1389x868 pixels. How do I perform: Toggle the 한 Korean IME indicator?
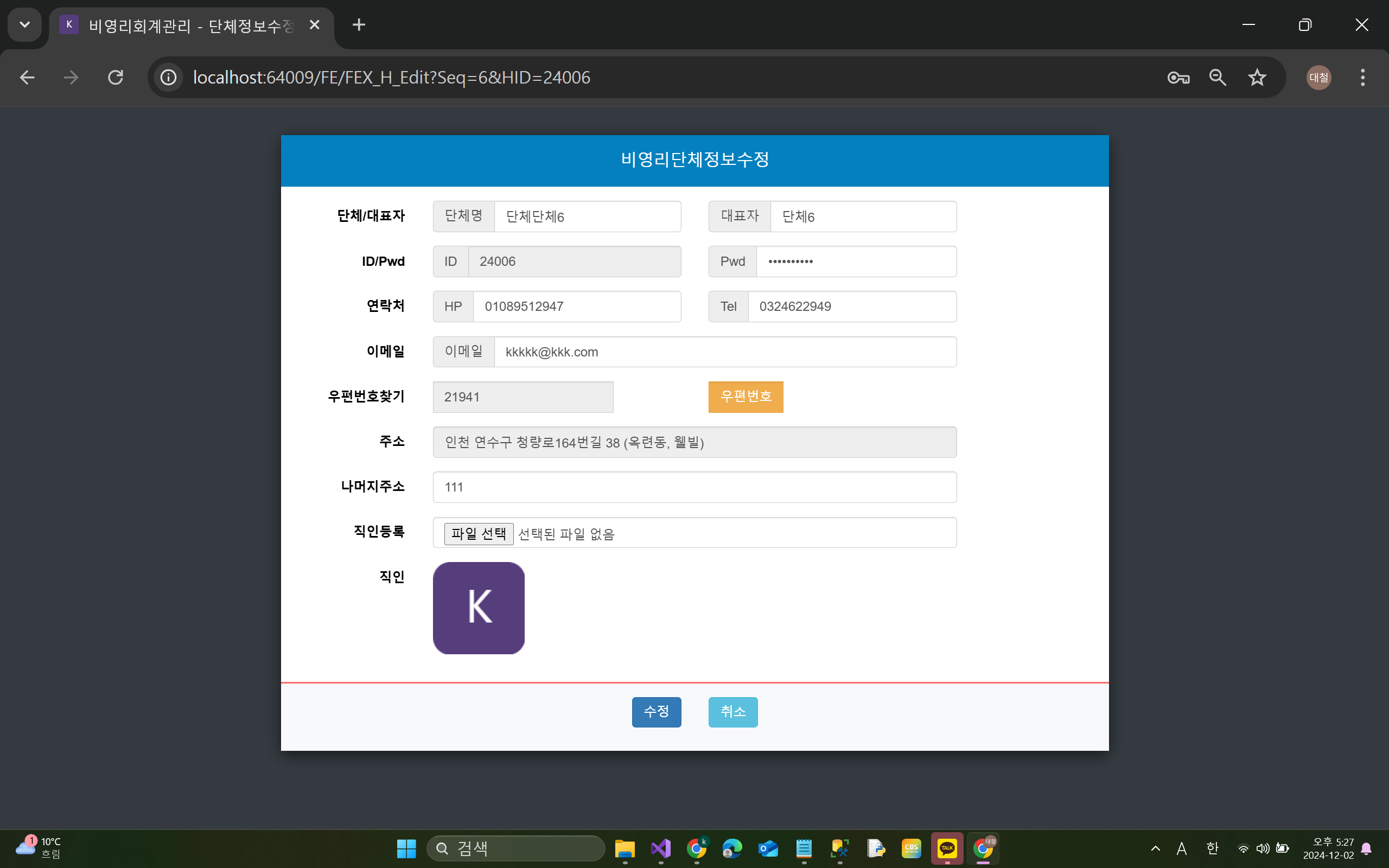click(x=1212, y=848)
